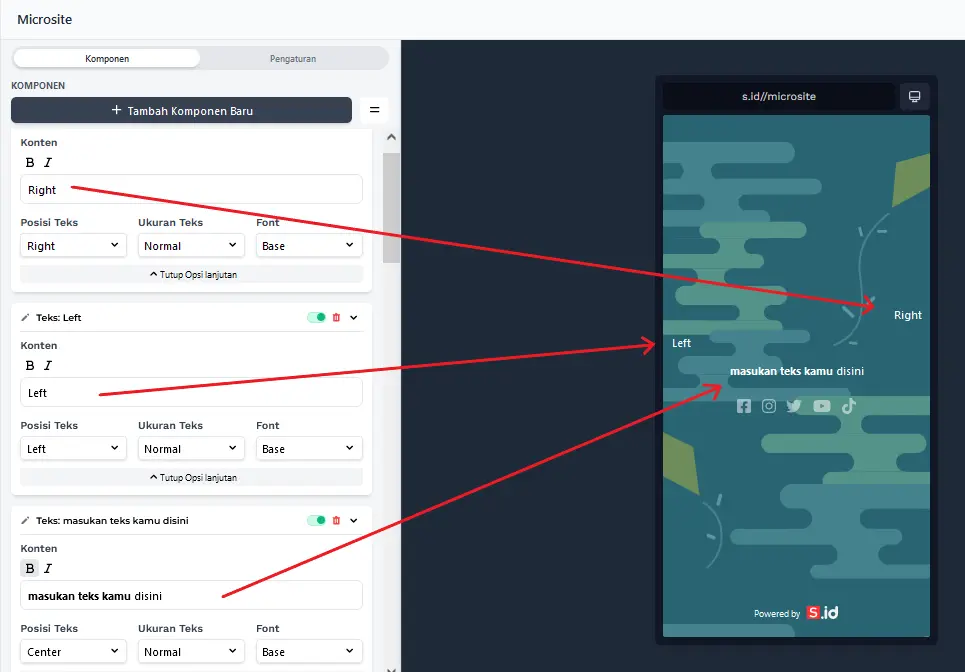This screenshot has width=965, height=672.
Task: Switch to the Pengaturan tab
Action: click(293, 59)
